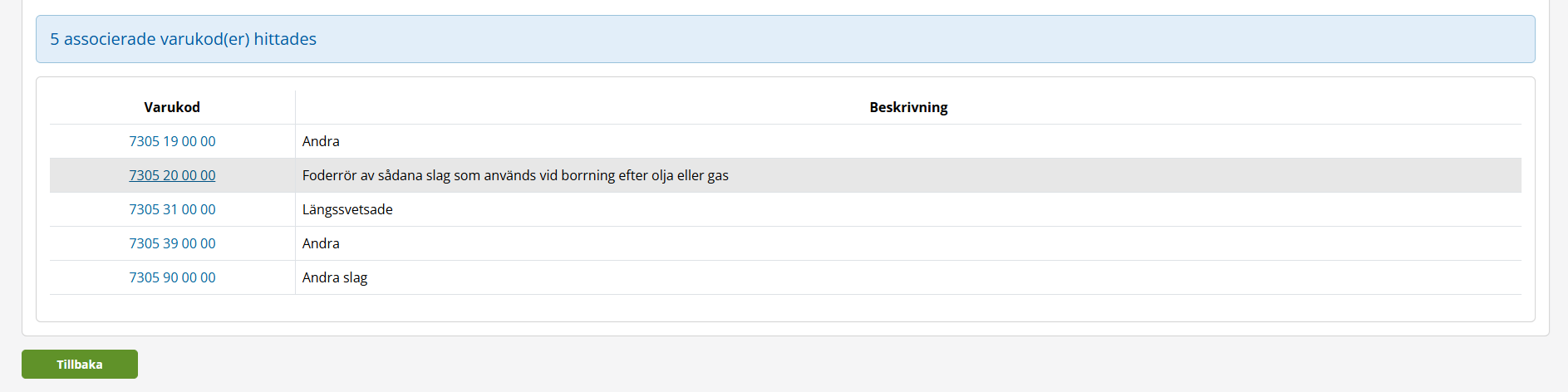Go to varukod 7305 90 00 00

(172, 277)
